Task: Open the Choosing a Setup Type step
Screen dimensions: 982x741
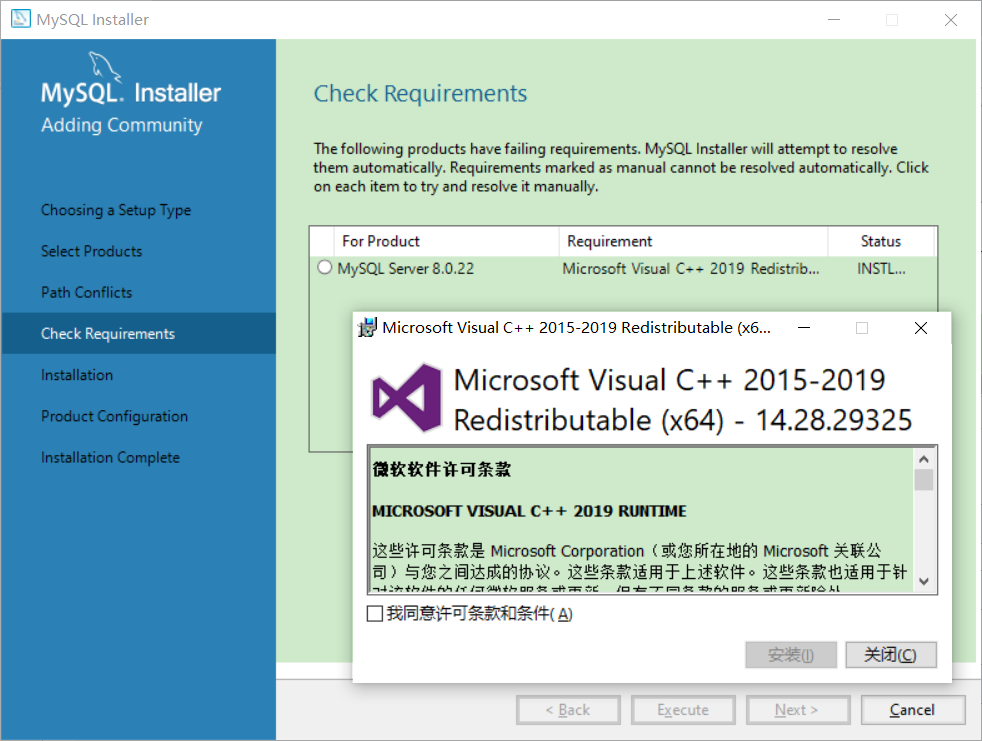Action: tap(116, 210)
